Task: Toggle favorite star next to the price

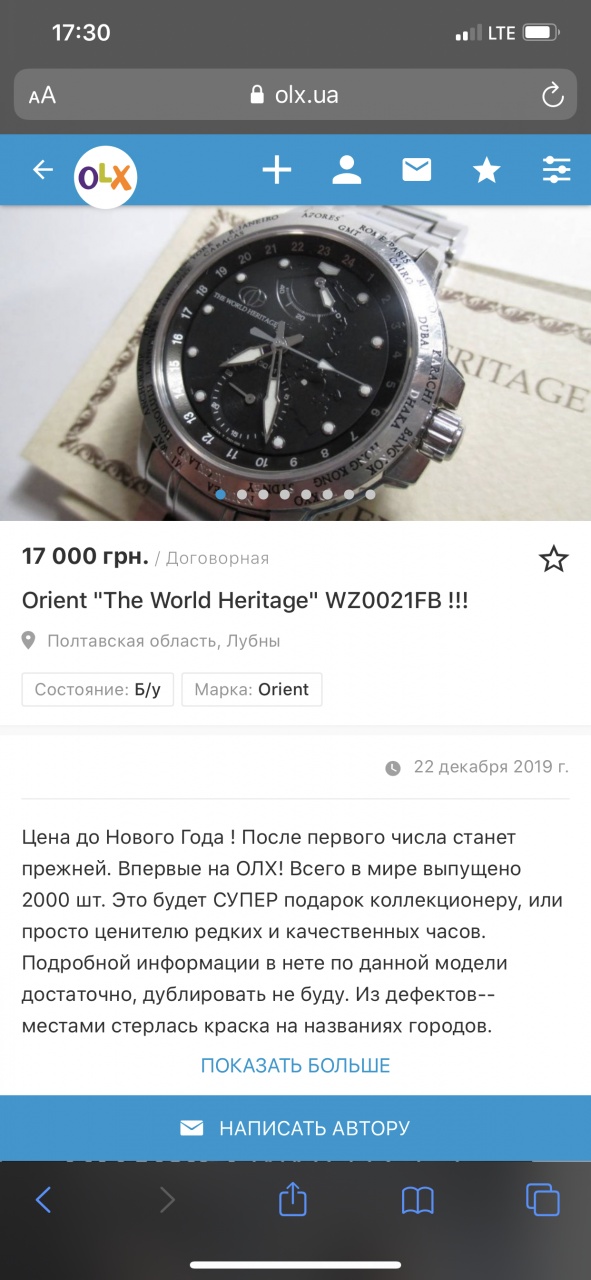Action: (554, 559)
